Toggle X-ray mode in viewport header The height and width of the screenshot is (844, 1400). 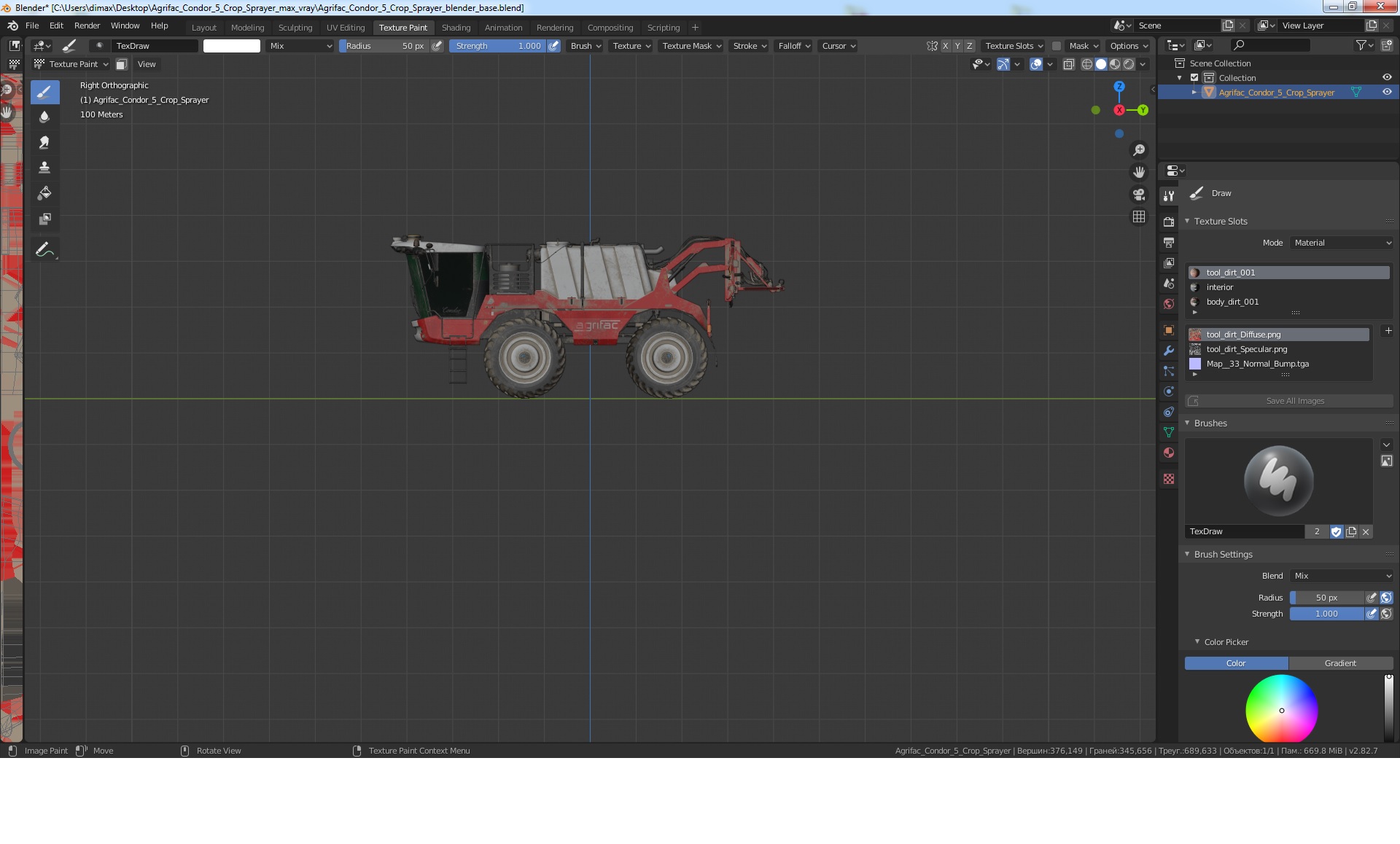(x=1068, y=64)
